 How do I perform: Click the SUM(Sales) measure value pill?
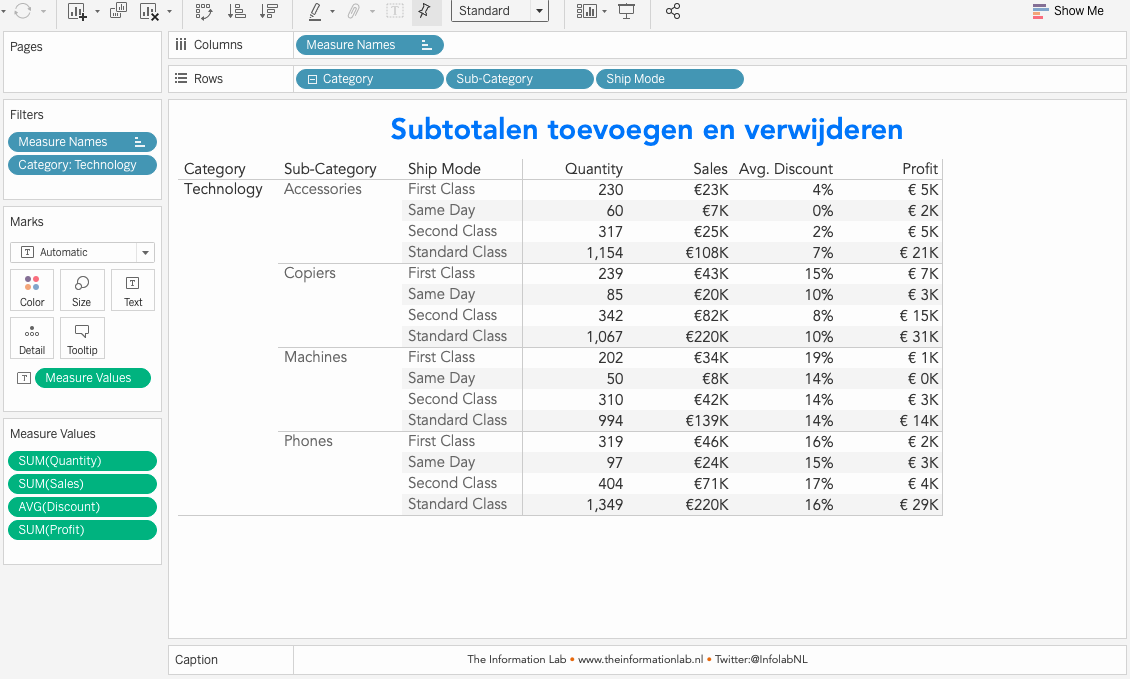pos(82,484)
